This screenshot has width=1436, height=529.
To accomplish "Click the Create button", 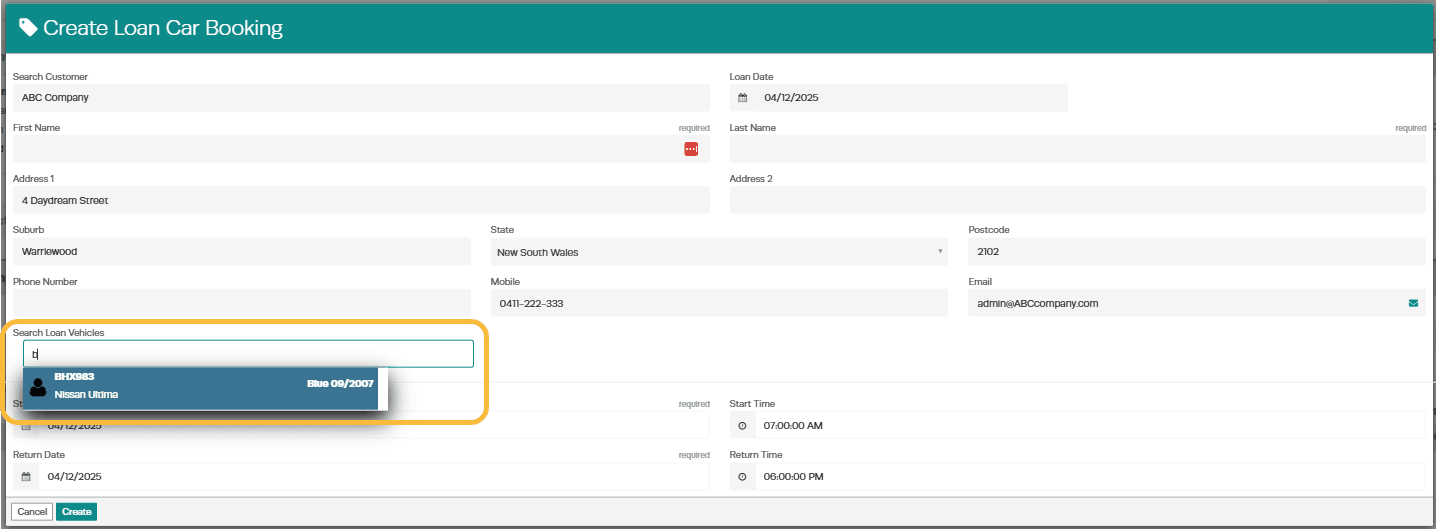I will pos(77,512).
